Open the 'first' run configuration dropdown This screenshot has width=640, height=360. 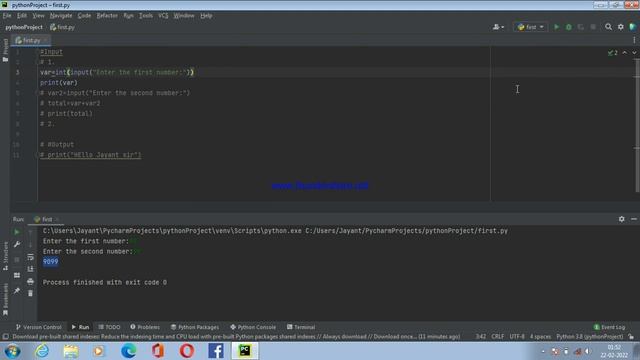[x=530, y=27]
